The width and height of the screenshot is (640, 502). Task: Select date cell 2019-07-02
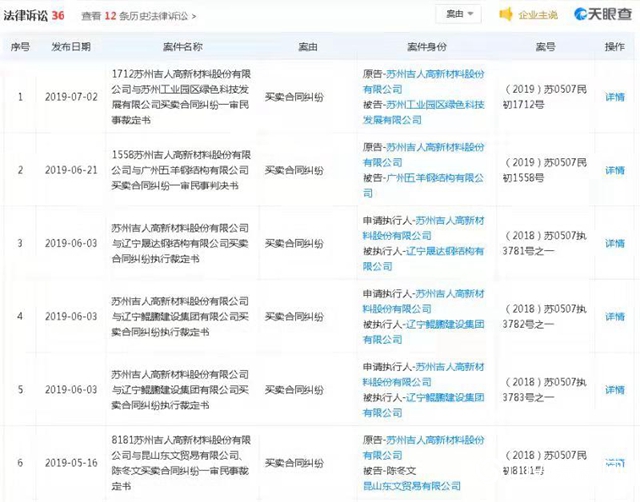click(71, 97)
